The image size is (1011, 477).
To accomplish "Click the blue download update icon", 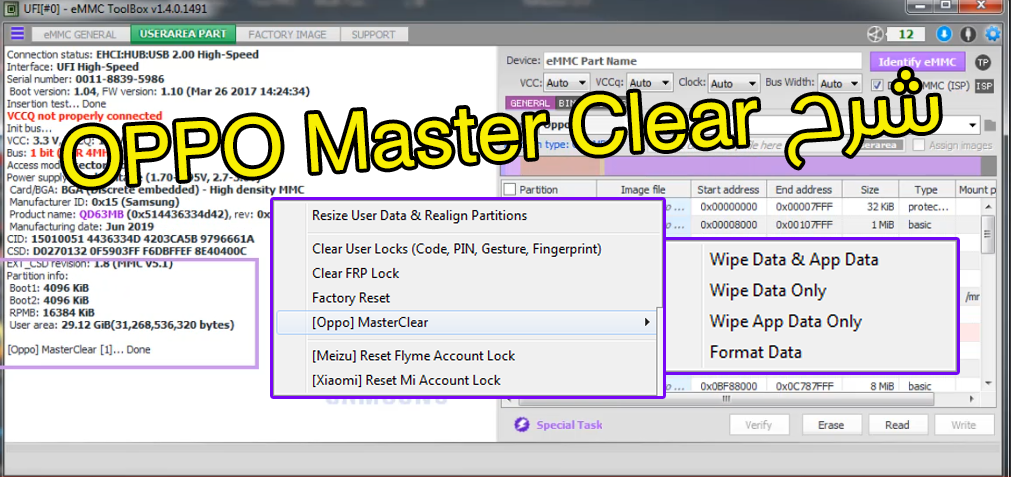I will [x=944, y=34].
